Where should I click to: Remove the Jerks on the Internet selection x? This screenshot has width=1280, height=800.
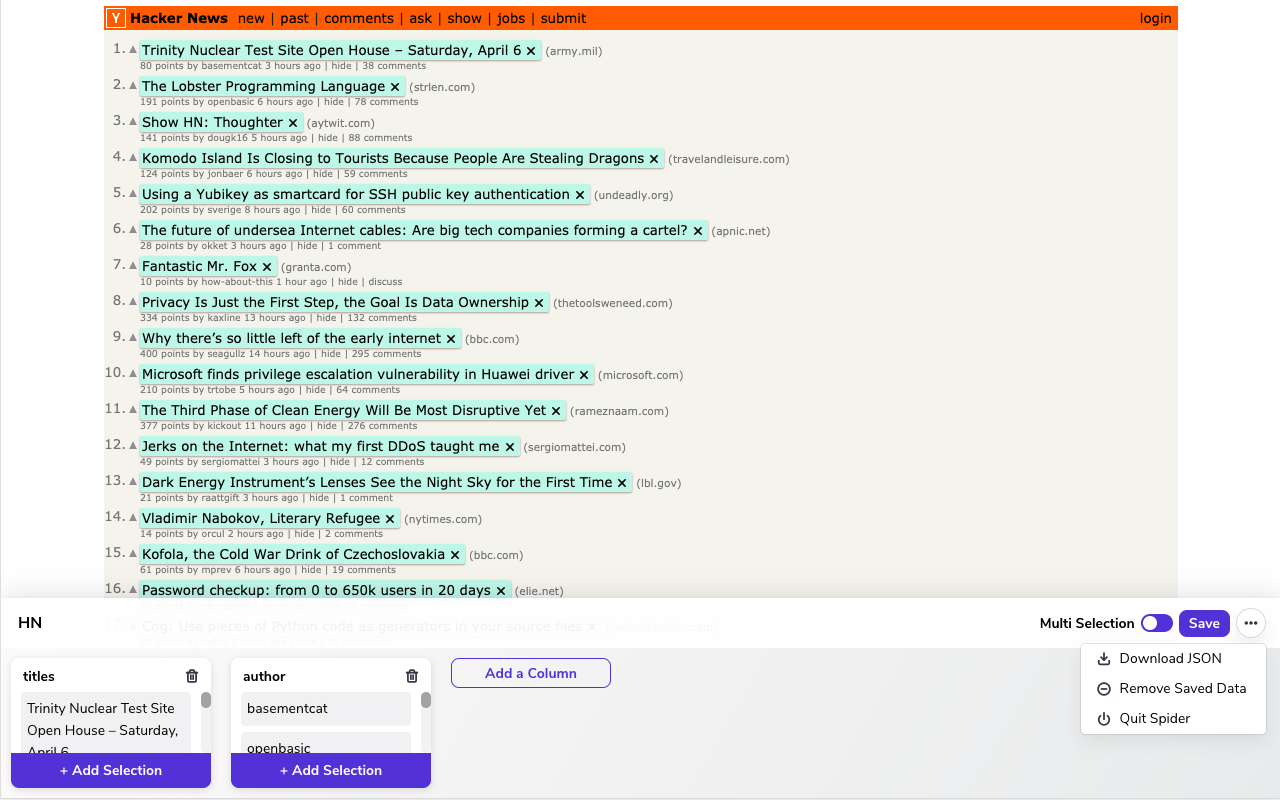click(x=510, y=447)
